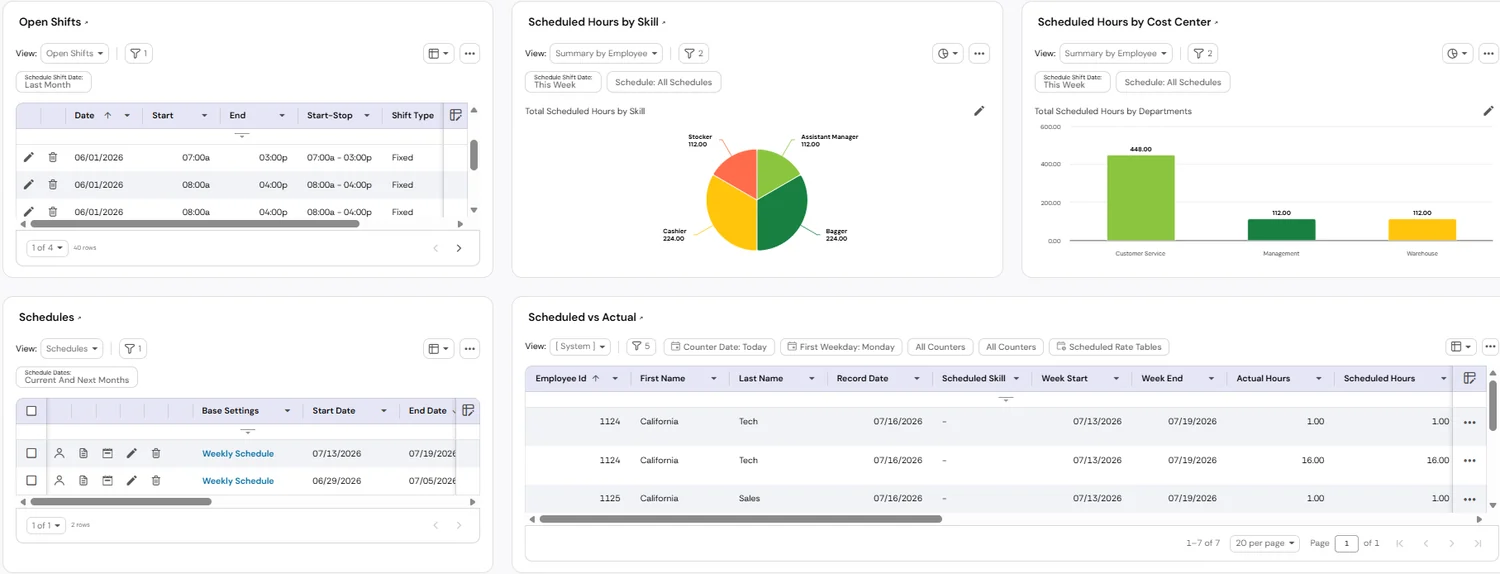Click calendar icon for 07/13/2026 schedule
Screen dimensions: 1500x574
[x=107, y=453]
